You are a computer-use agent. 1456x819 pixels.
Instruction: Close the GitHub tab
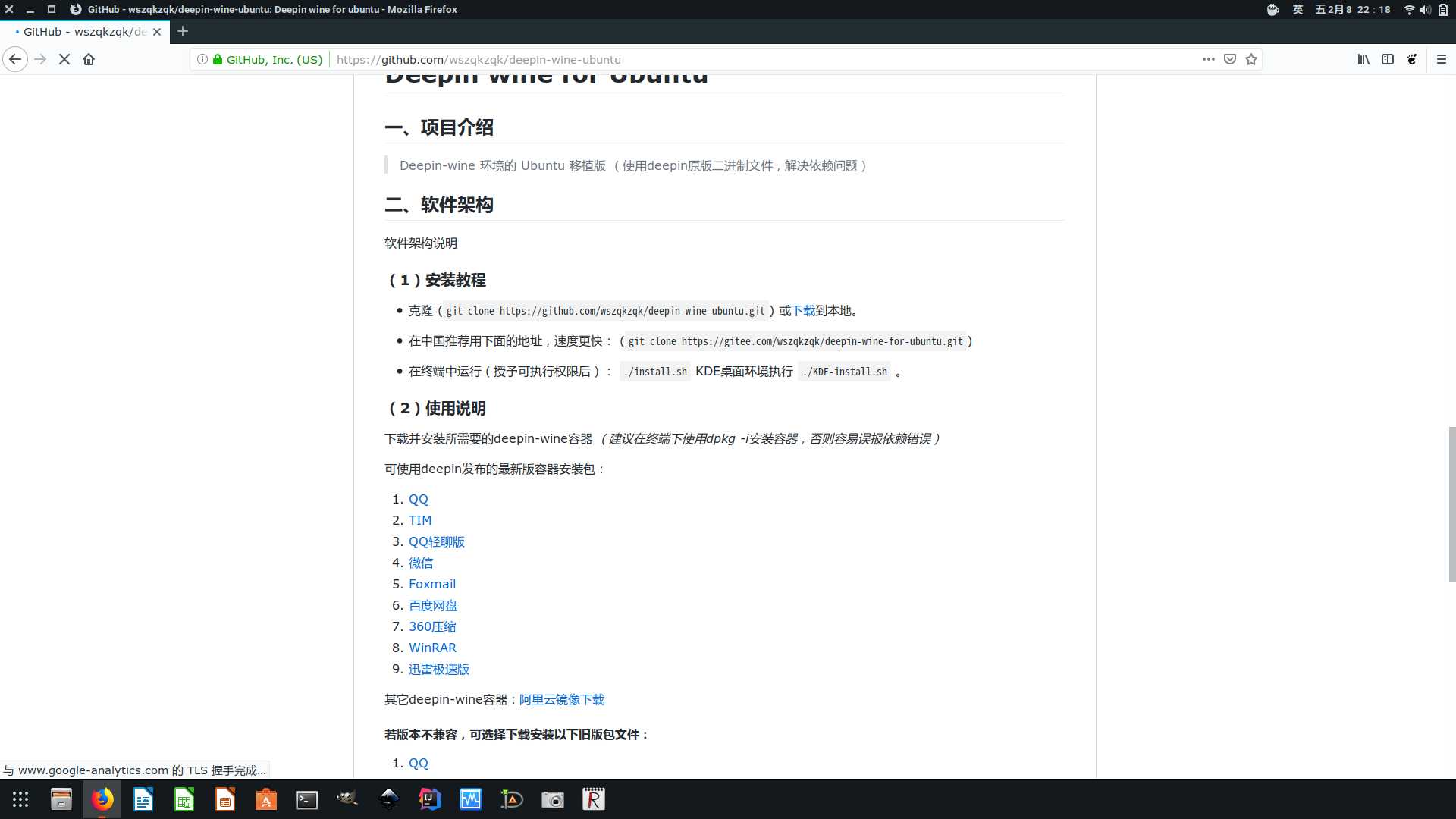point(157,32)
